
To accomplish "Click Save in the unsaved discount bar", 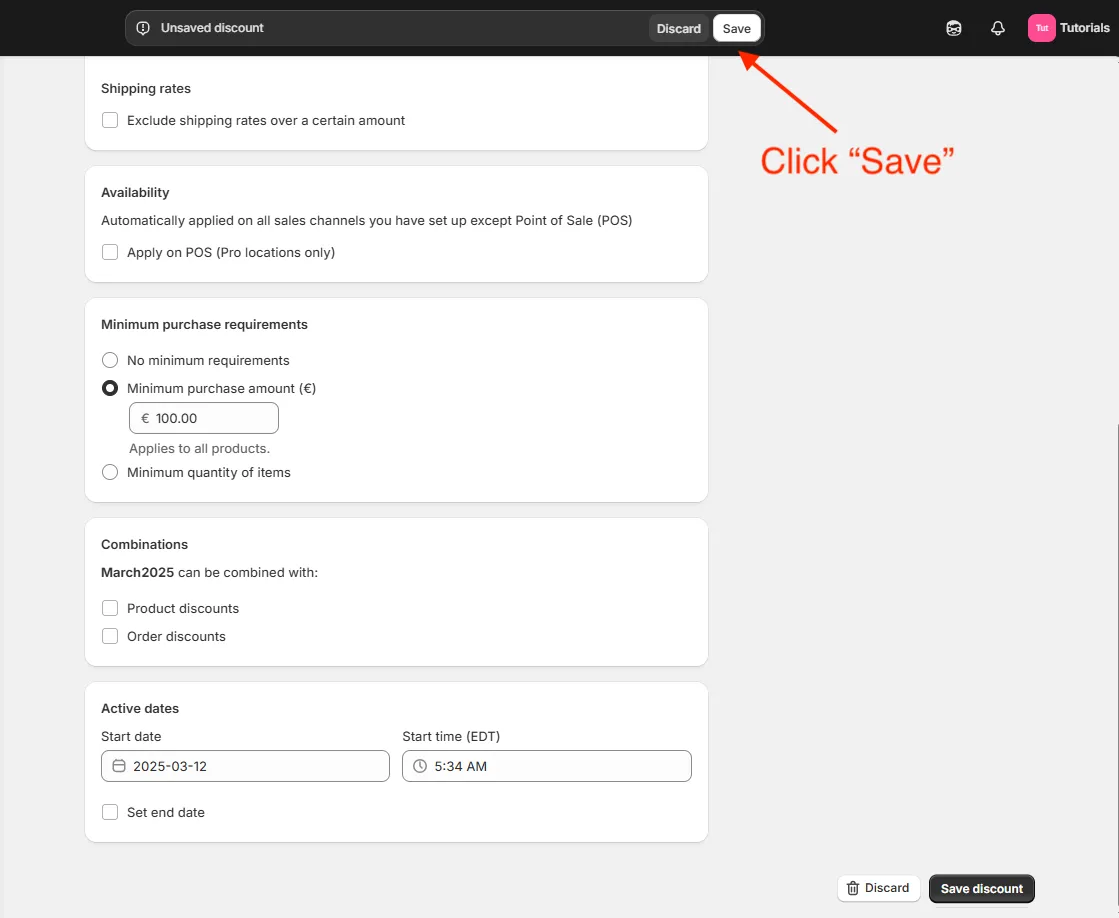I will point(736,28).
